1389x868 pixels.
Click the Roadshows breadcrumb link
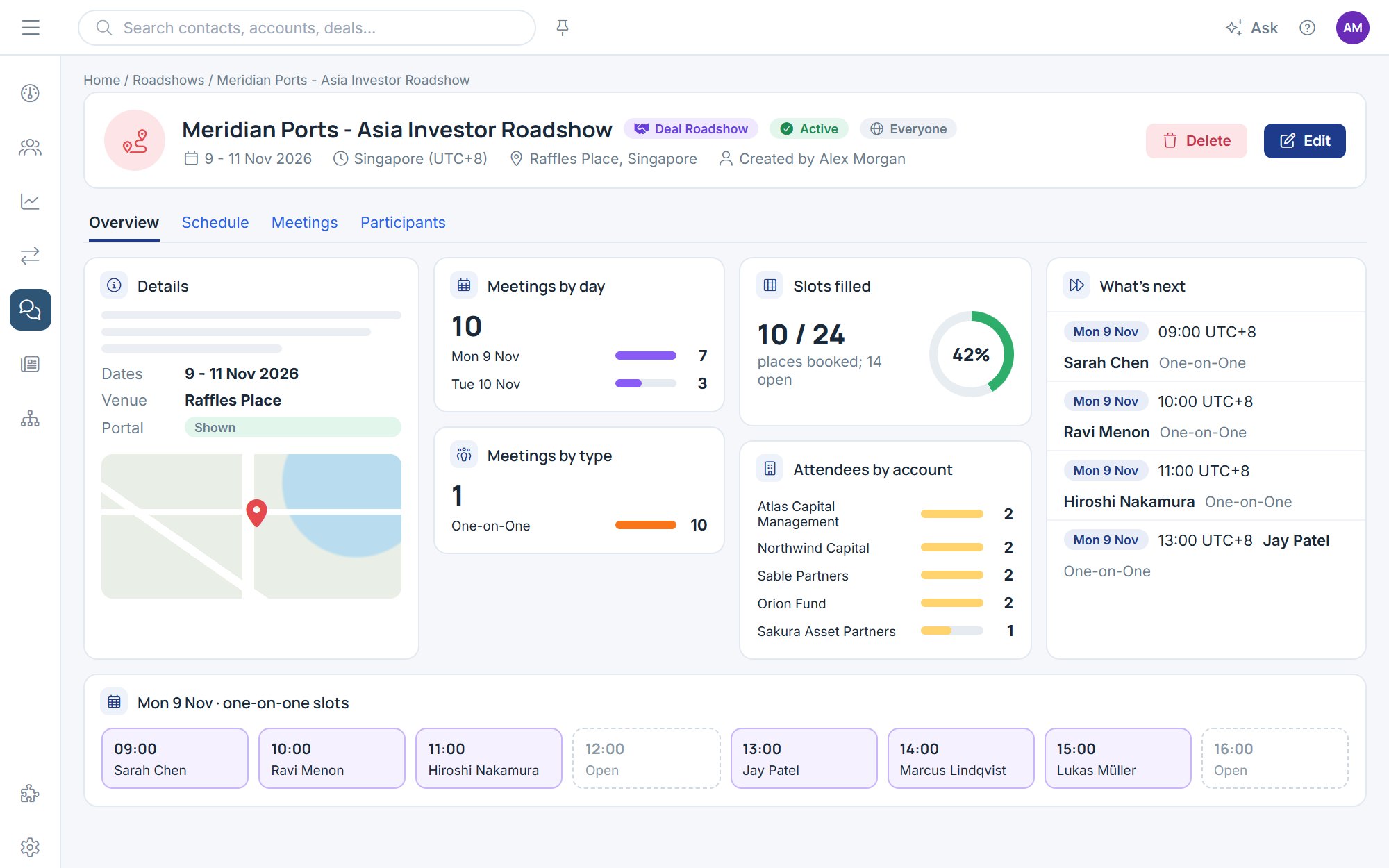click(x=169, y=80)
